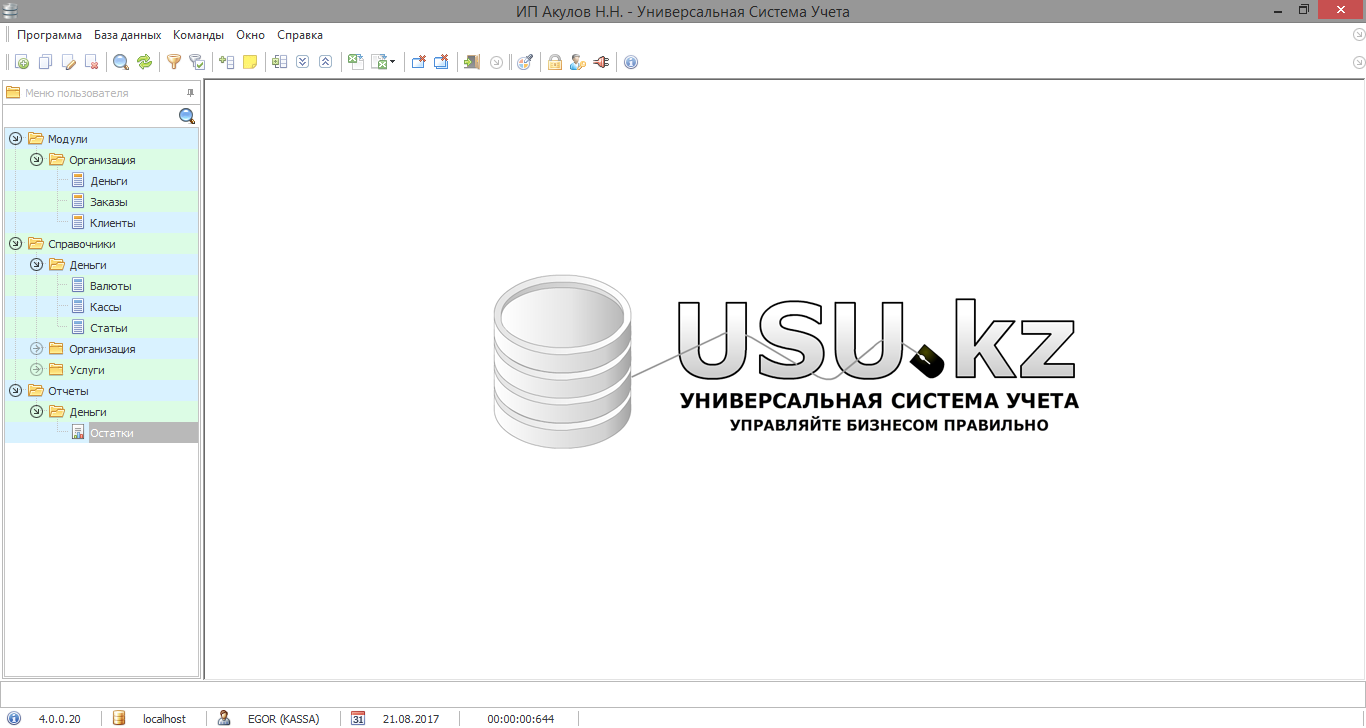Viewport: 1366px width, 728px height.
Task: Click EGOR (KASSA) in status bar
Action: [284, 719]
